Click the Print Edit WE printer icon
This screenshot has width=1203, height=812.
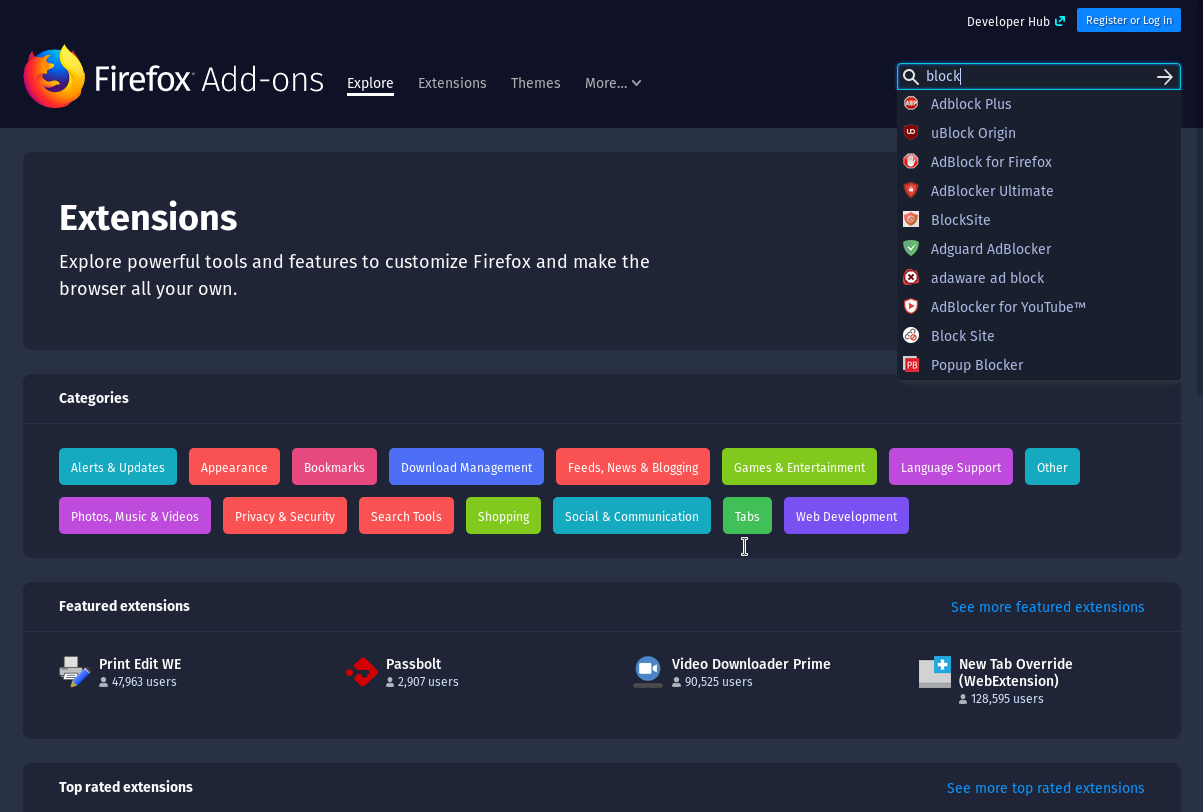pyautogui.click(x=74, y=671)
